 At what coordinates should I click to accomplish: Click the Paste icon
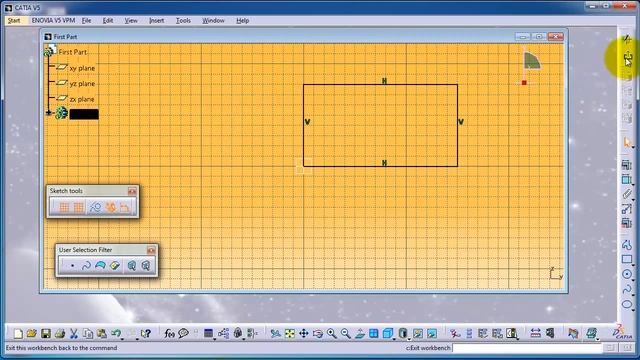pyautogui.click(x=102, y=334)
